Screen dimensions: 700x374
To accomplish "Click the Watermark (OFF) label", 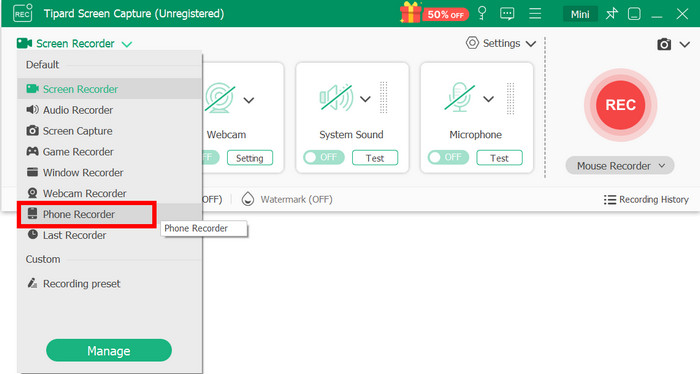I will pos(296,199).
